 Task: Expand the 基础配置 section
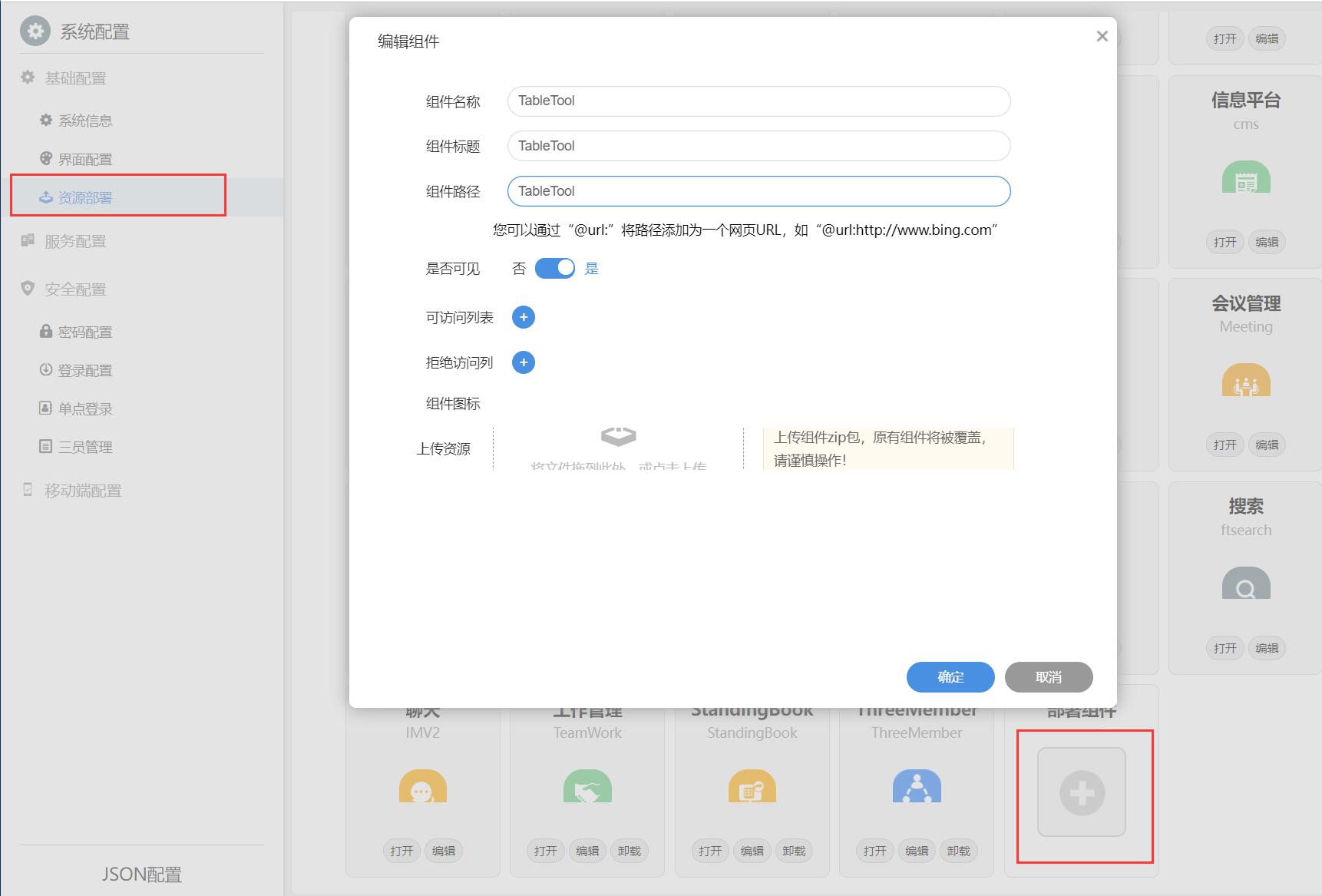click(x=75, y=78)
